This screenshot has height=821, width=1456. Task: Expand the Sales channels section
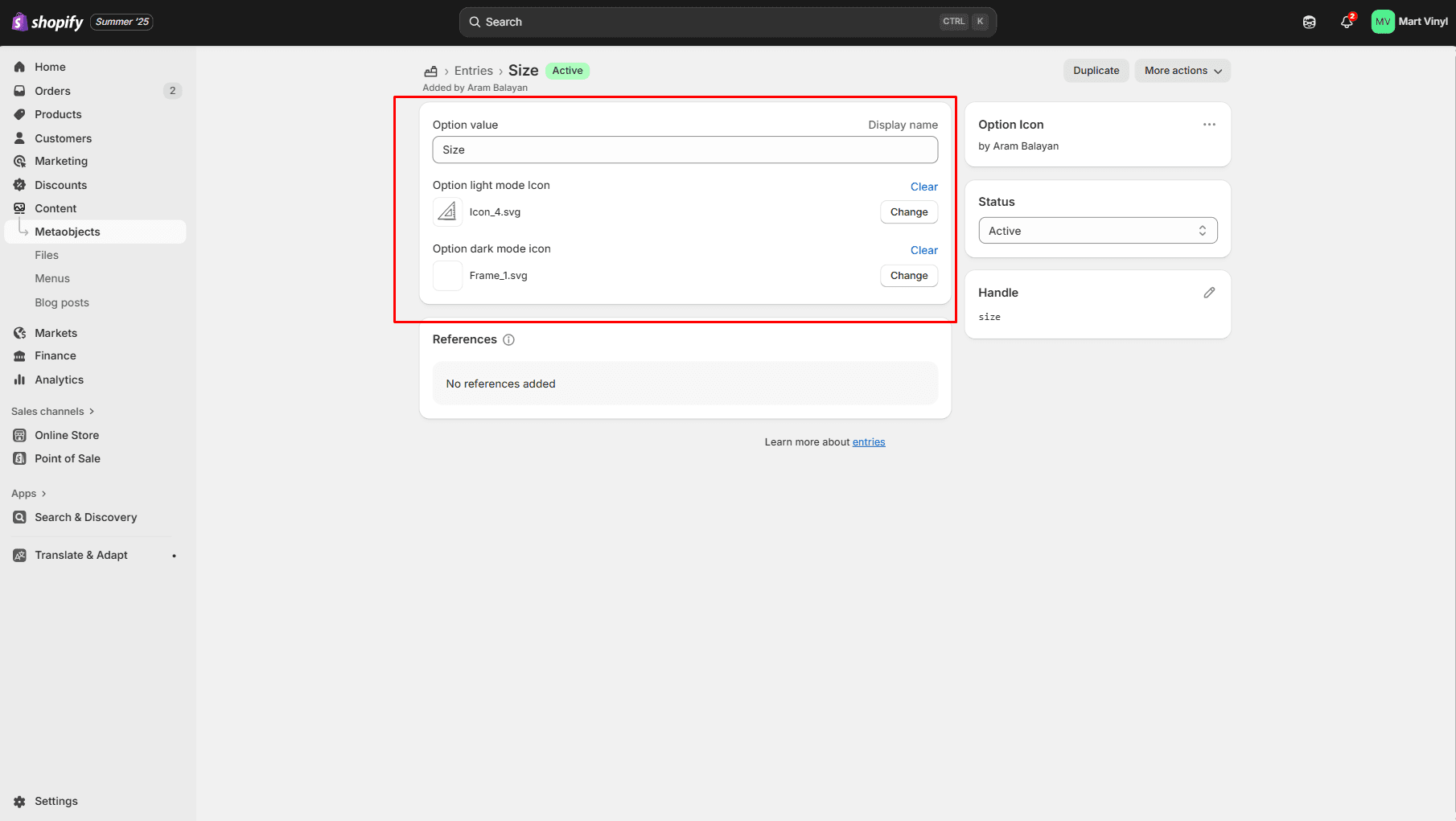(52, 411)
